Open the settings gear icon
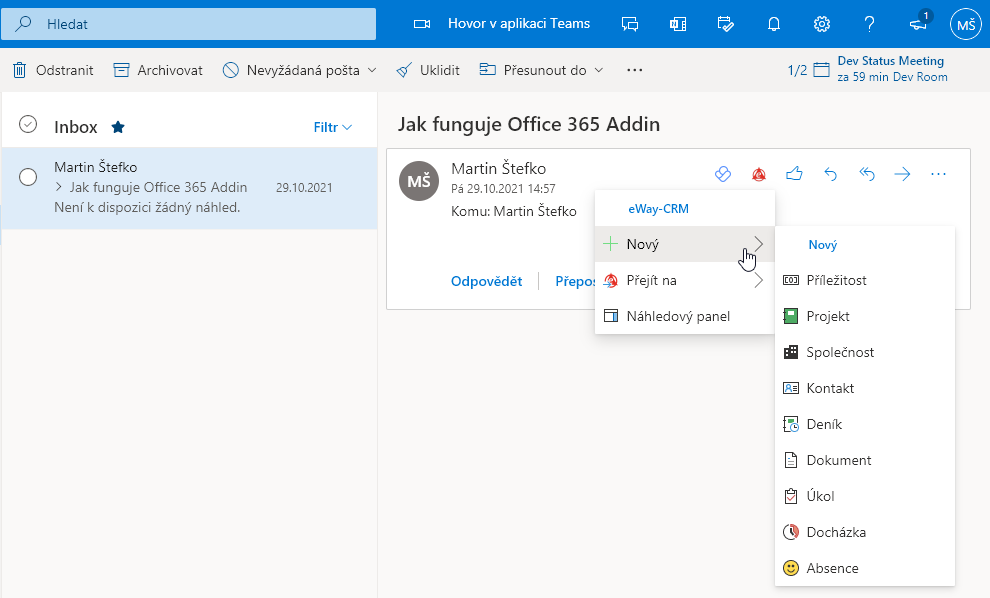 [821, 24]
